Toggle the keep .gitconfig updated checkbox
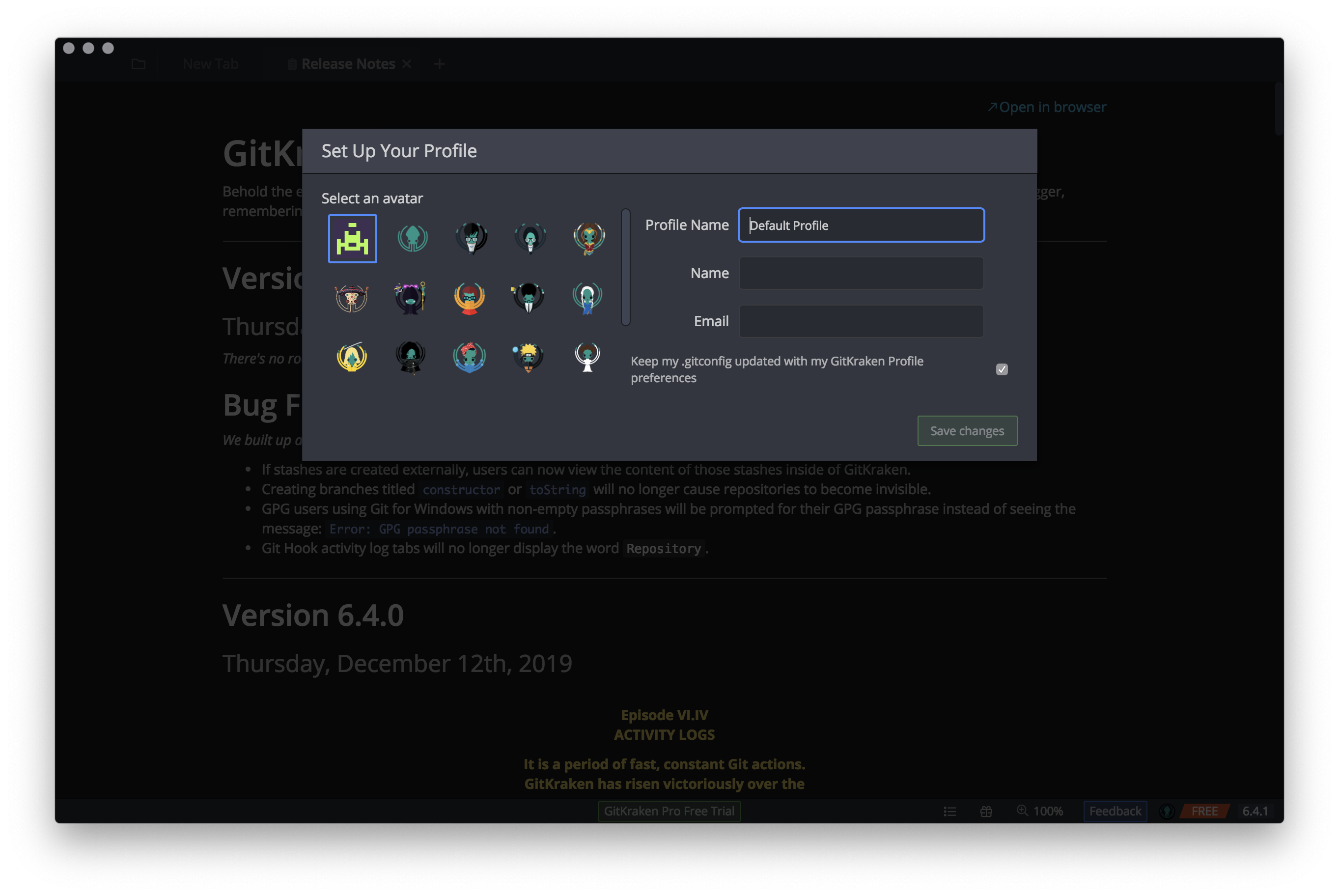 (x=1002, y=370)
